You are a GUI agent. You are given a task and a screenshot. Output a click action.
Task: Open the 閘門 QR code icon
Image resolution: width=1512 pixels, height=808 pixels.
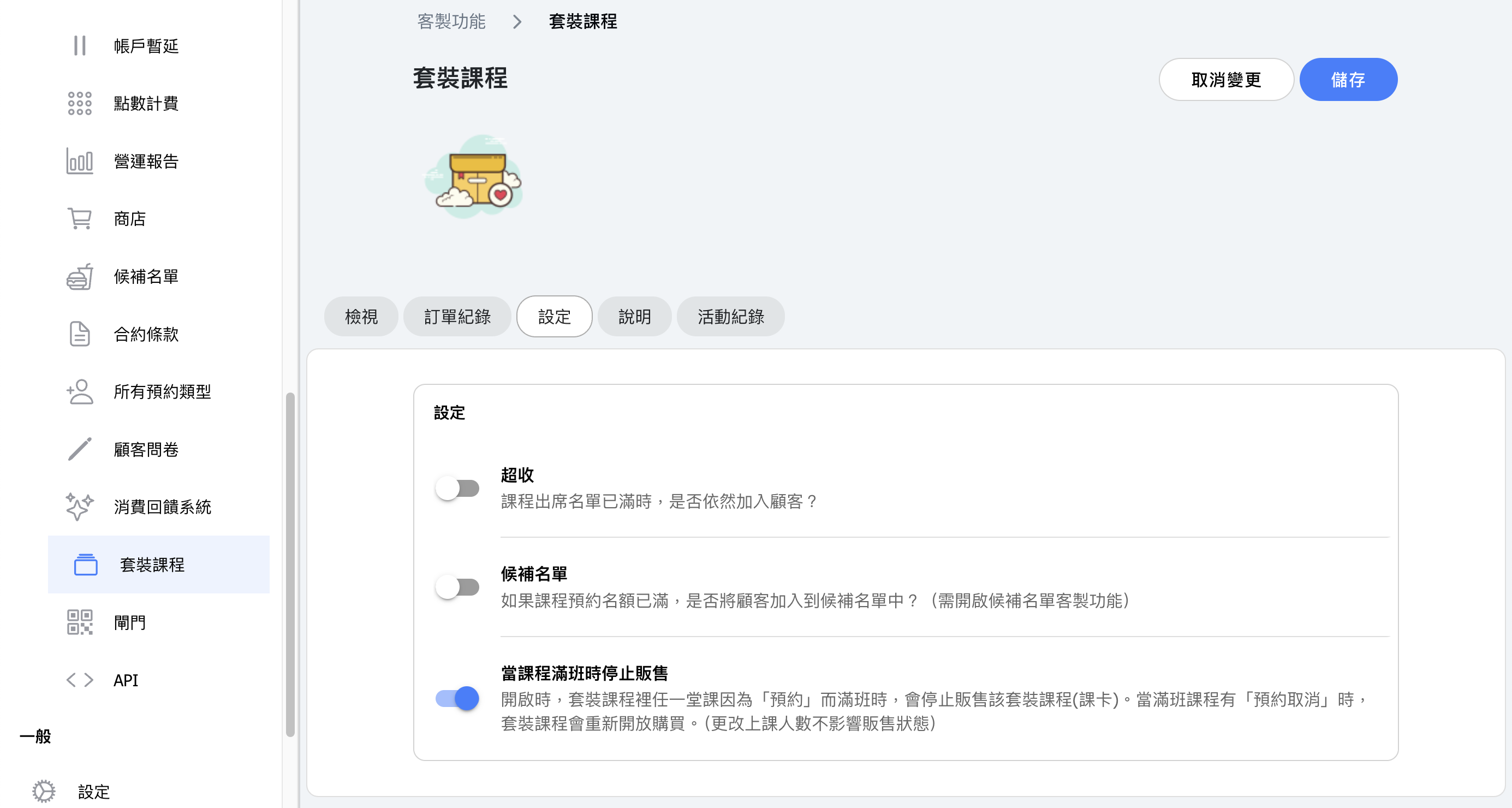coord(80,622)
